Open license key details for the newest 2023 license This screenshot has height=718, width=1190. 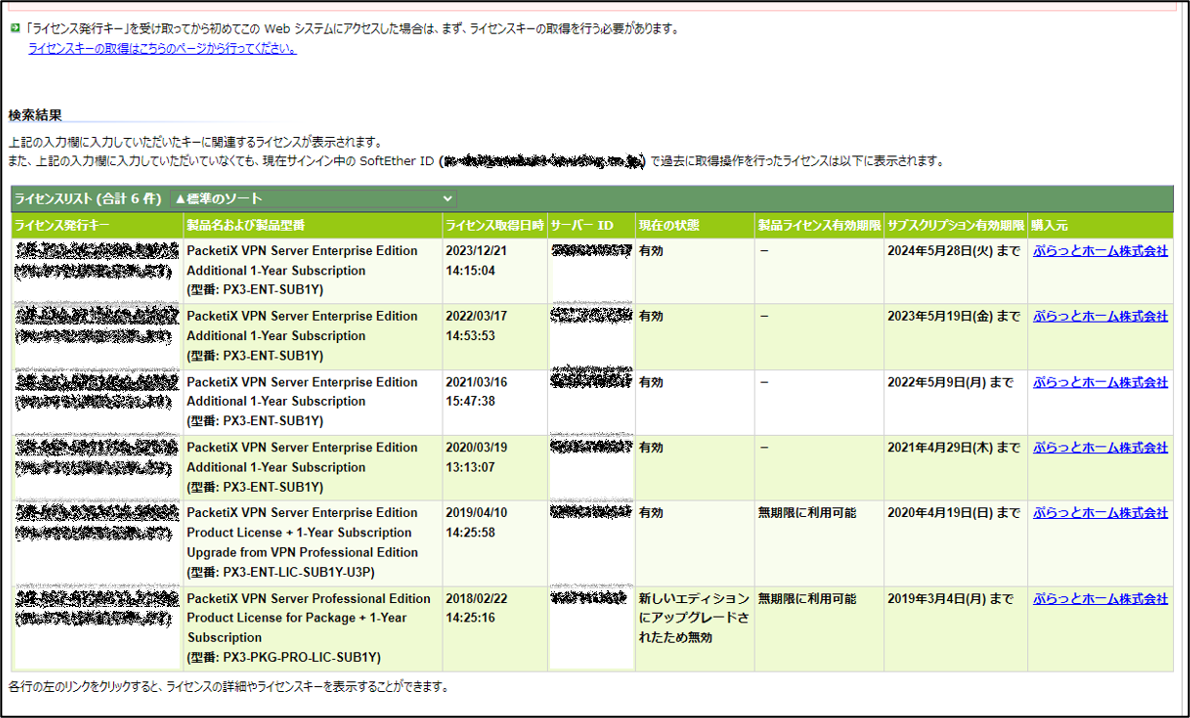93,260
